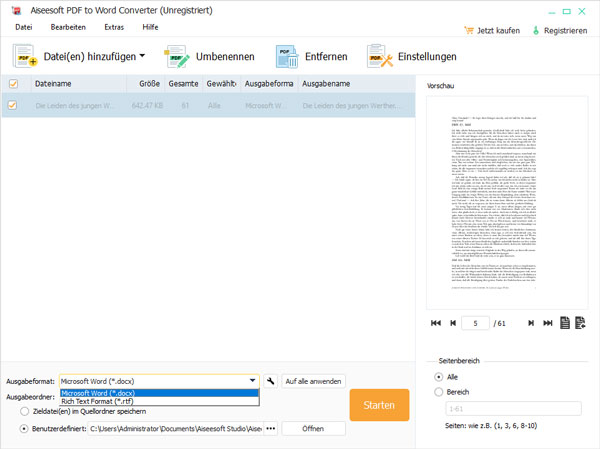Open the Hilfe menu
Viewport: 600px width, 449px height.
[x=150, y=27]
